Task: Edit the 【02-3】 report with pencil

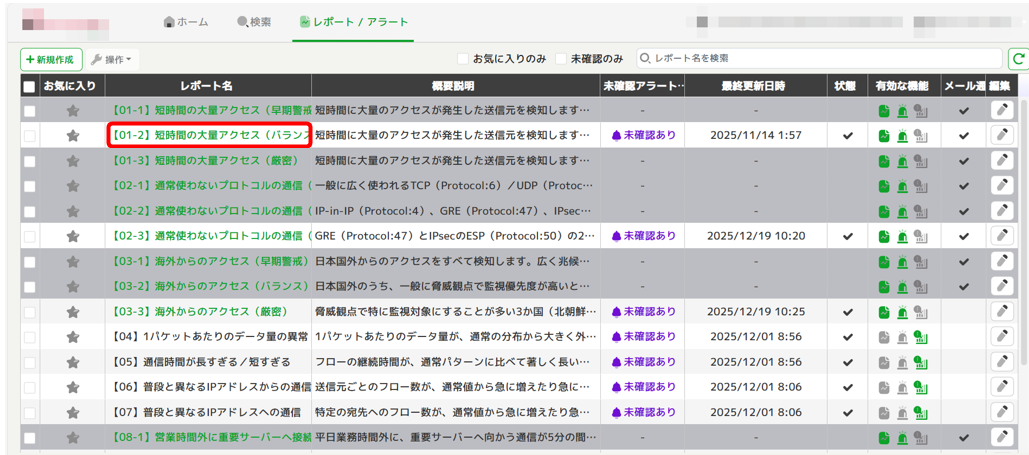Action: click(x=1001, y=236)
